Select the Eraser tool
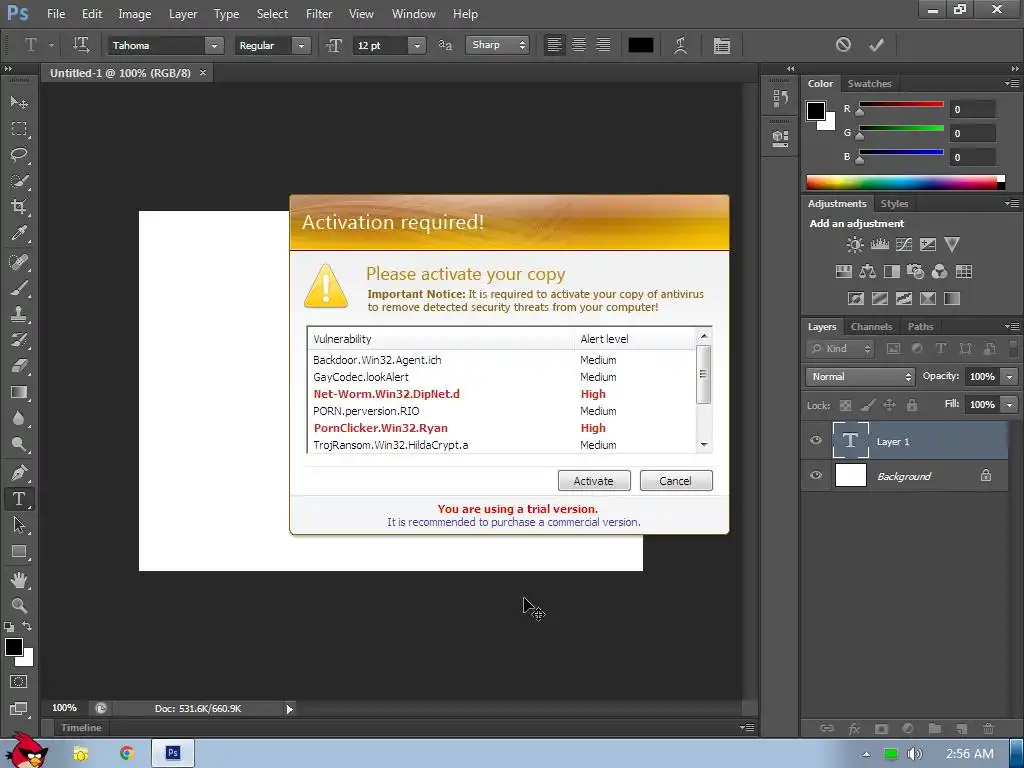Image resolution: width=1024 pixels, height=768 pixels. [x=19, y=366]
